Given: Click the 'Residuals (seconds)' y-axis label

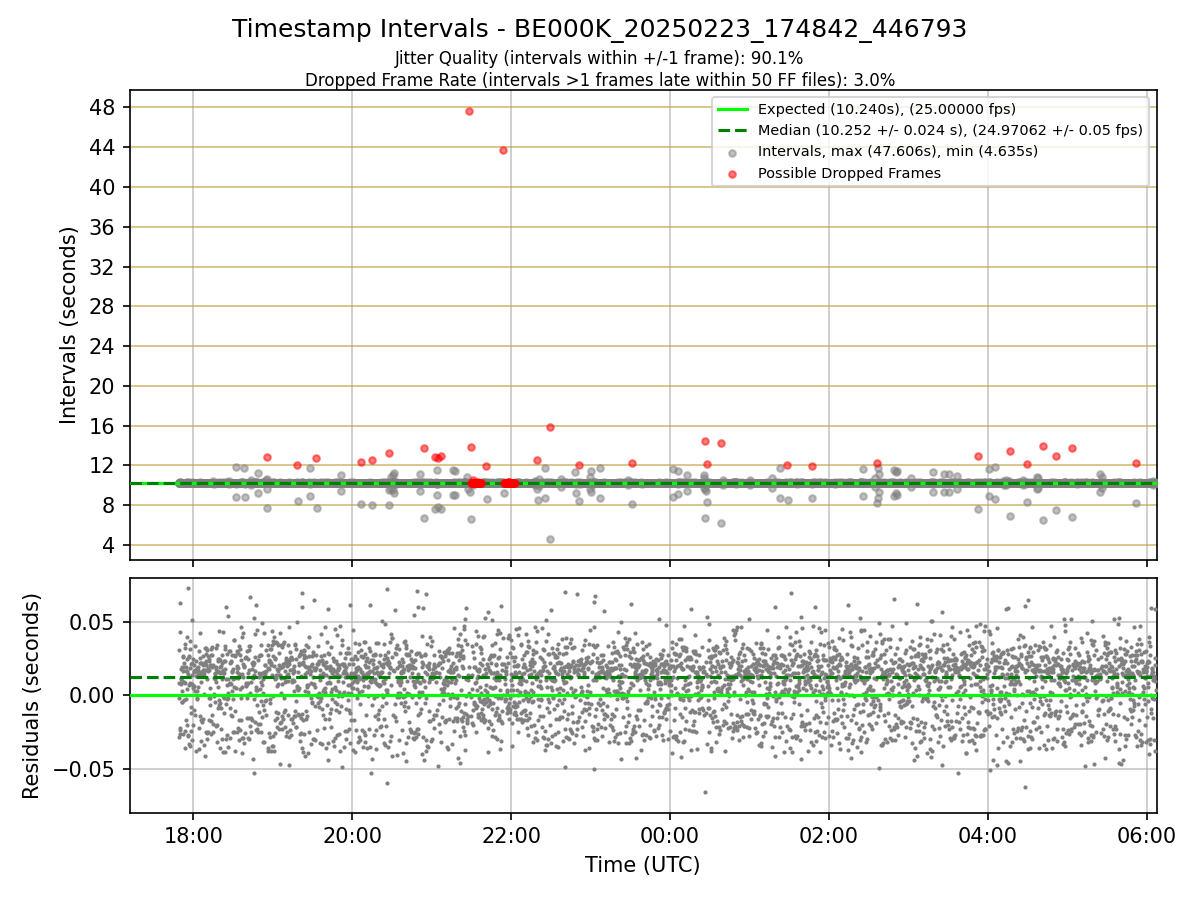Looking at the screenshot, I should point(32,696).
